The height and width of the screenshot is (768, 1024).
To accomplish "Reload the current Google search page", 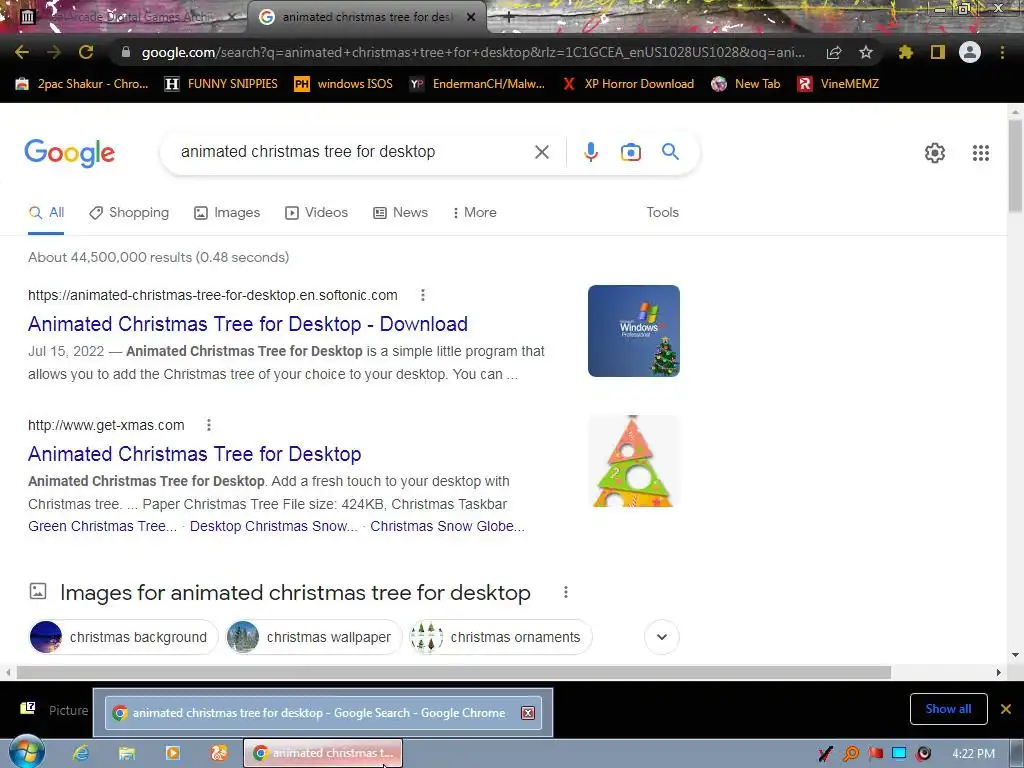I will pos(86,52).
